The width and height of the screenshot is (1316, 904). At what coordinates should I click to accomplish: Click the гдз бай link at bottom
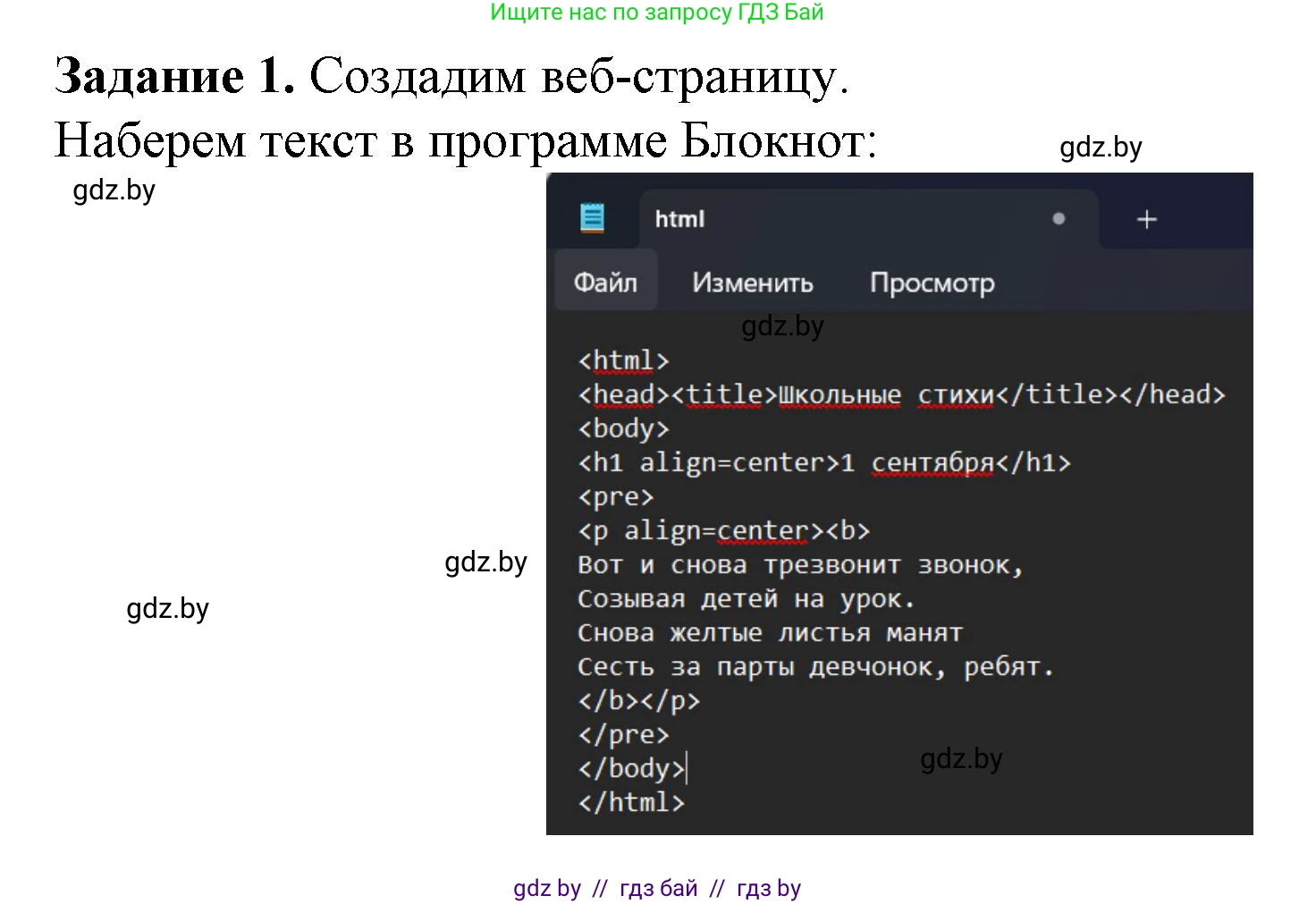click(659, 887)
